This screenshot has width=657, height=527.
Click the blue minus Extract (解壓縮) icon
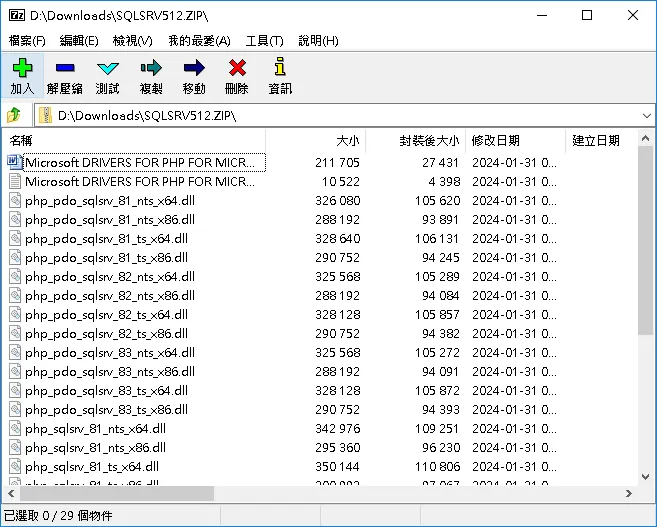65,67
